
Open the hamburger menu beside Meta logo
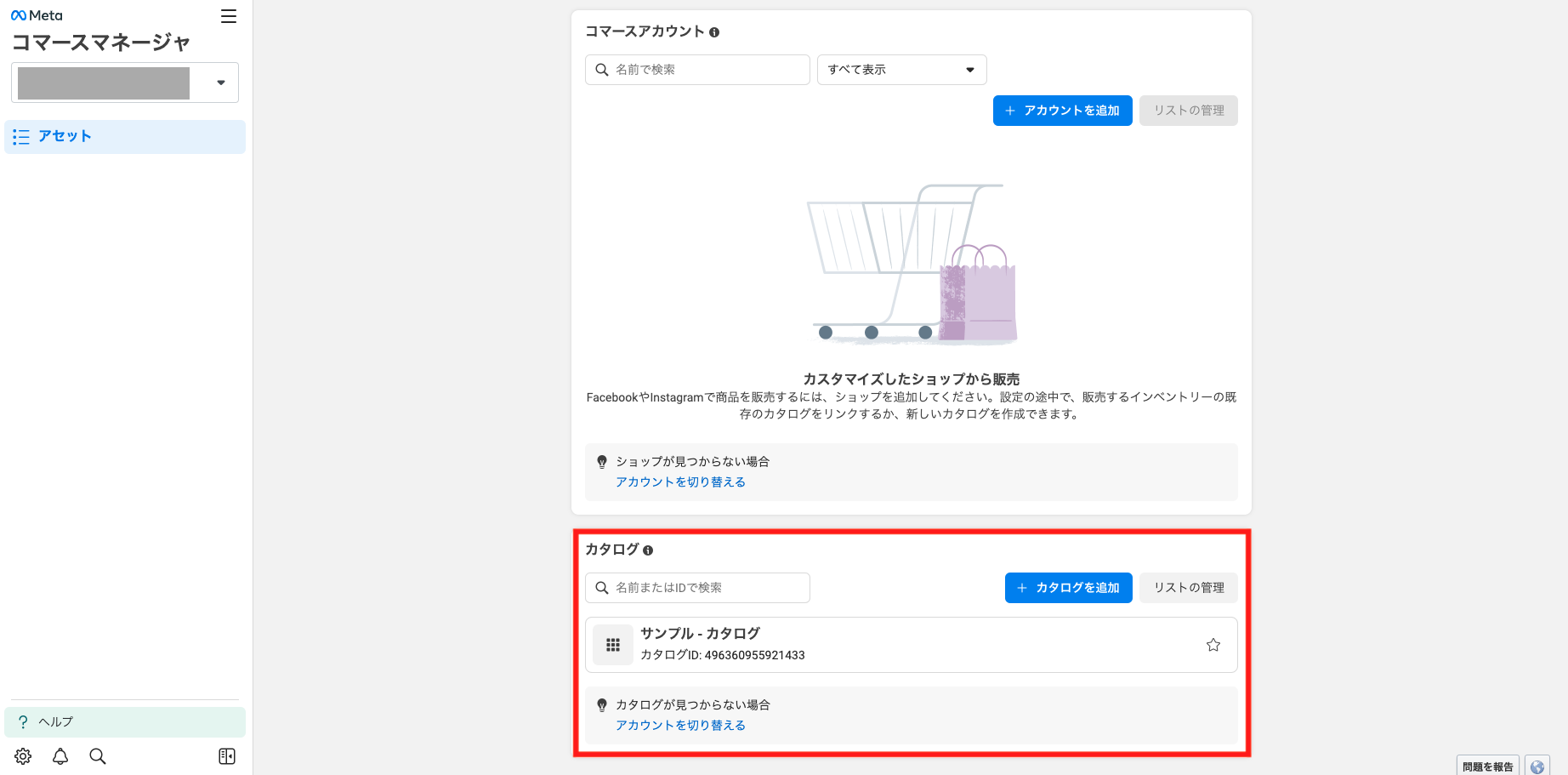coord(229,16)
